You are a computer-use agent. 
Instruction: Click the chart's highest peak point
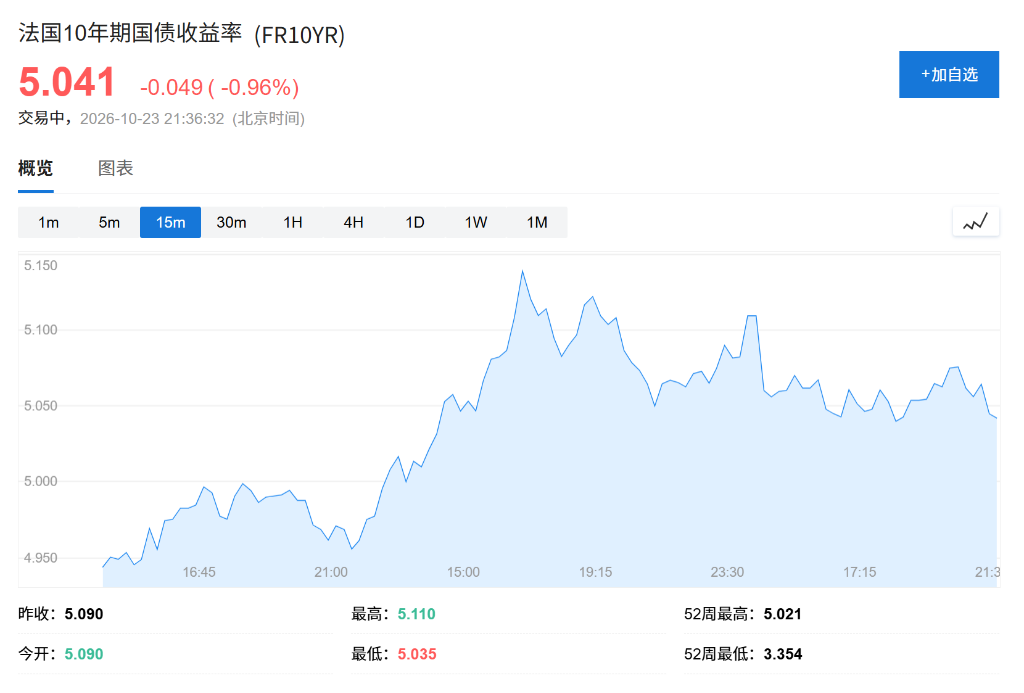pyautogui.click(x=522, y=271)
